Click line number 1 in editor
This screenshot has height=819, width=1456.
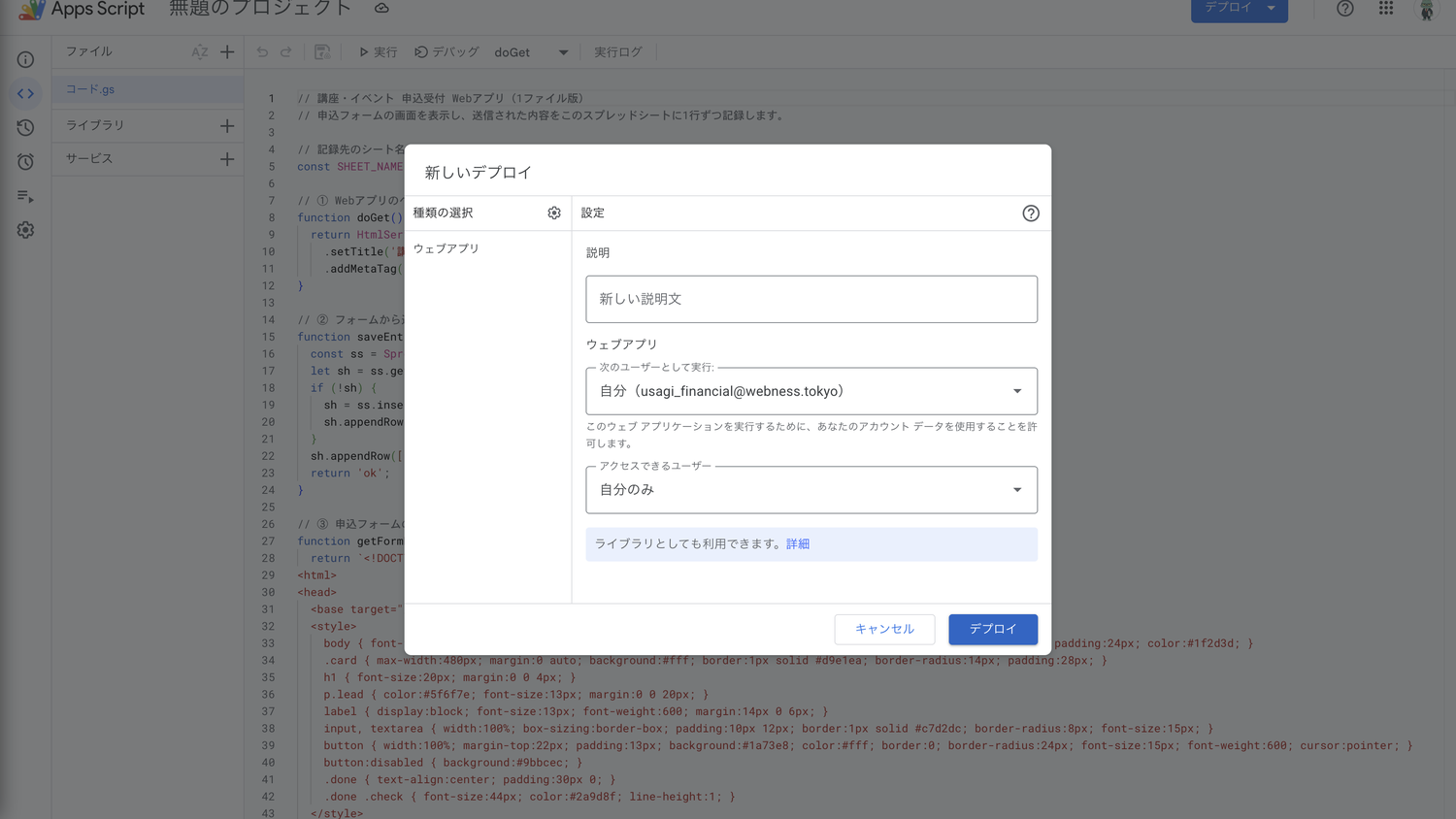pos(272,98)
